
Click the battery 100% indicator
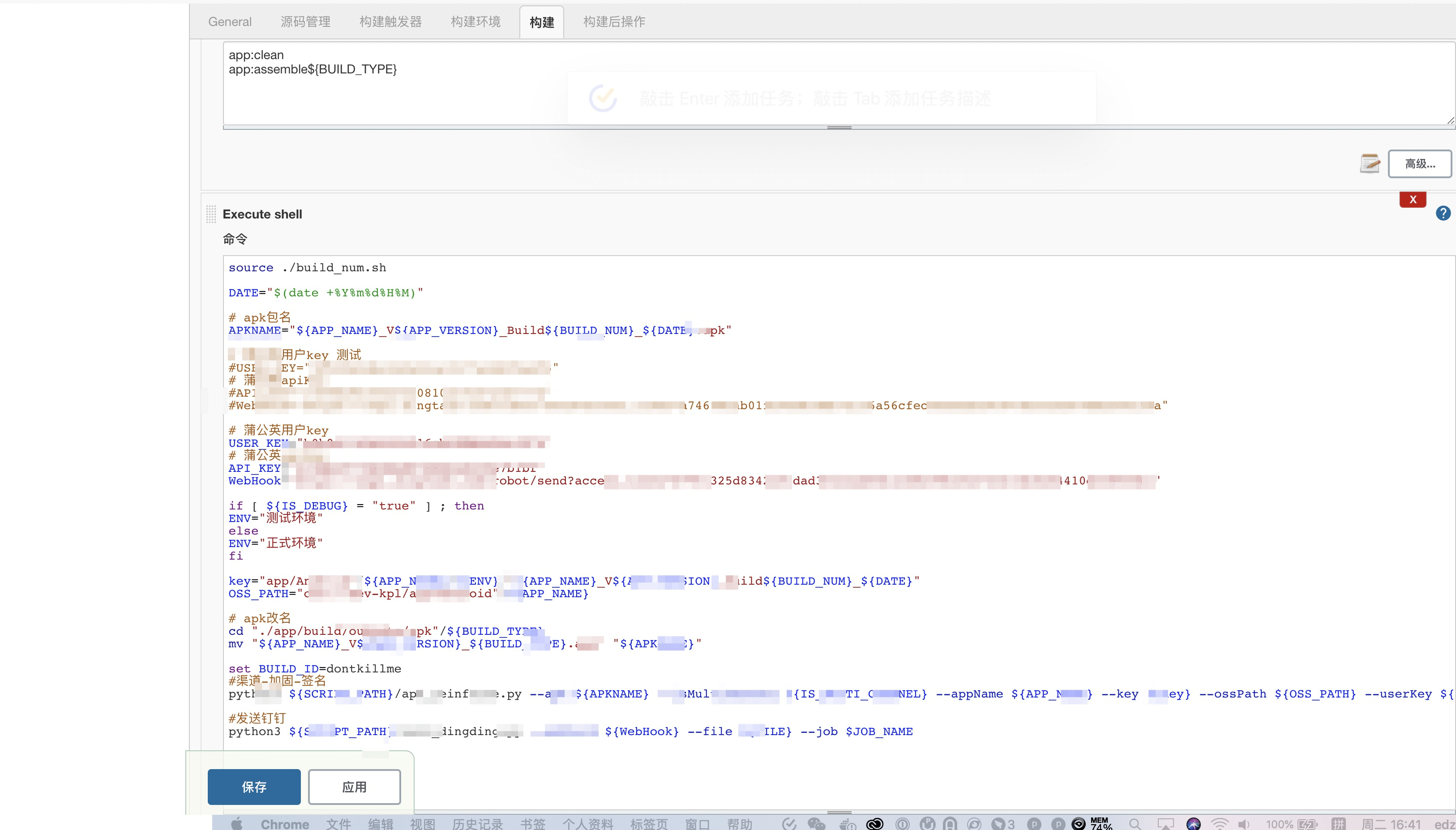1291,824
